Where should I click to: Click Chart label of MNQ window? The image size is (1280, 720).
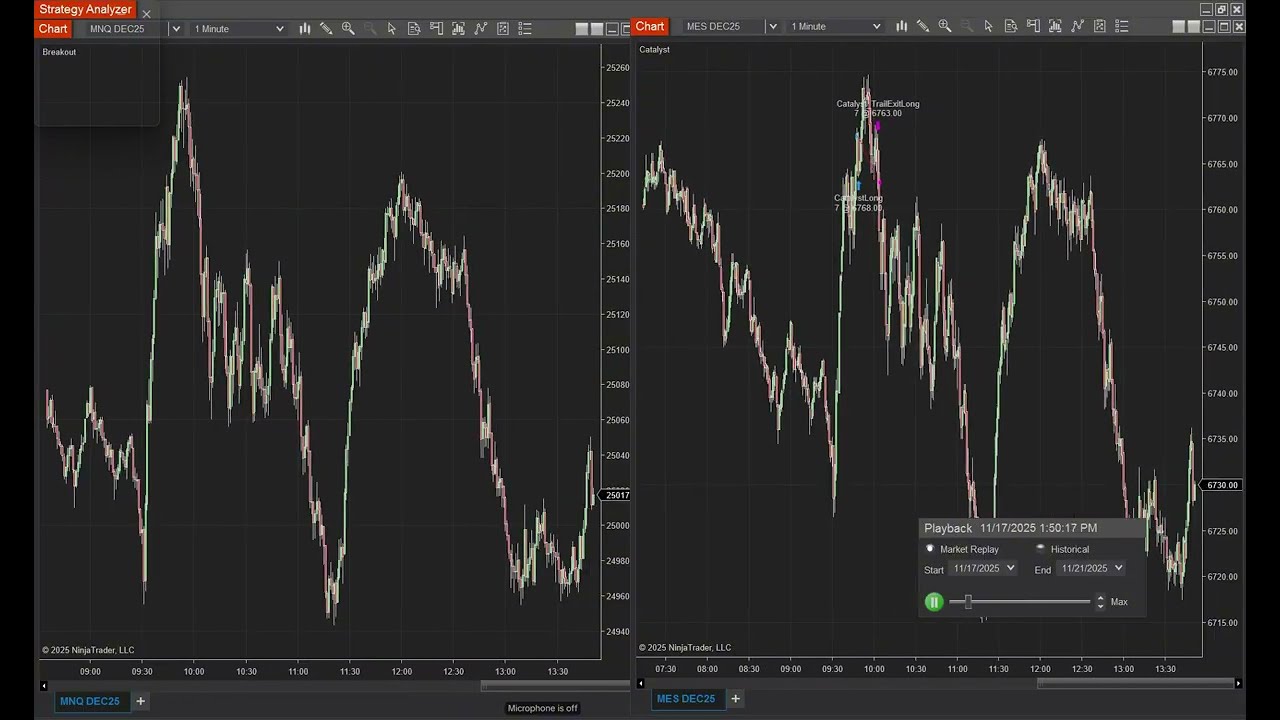tap(53, 29)
